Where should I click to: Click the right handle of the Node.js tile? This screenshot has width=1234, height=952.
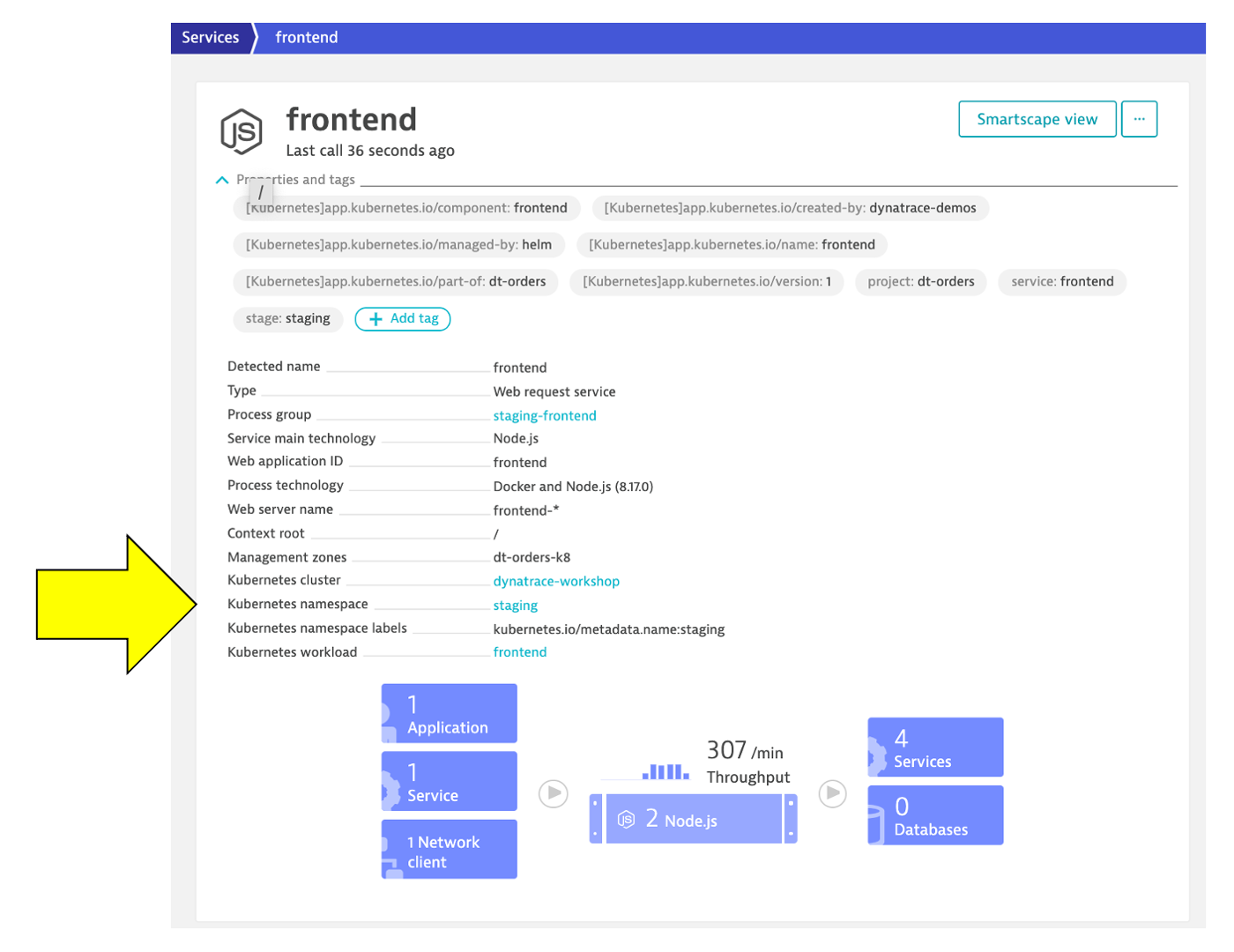coord(791,819)
